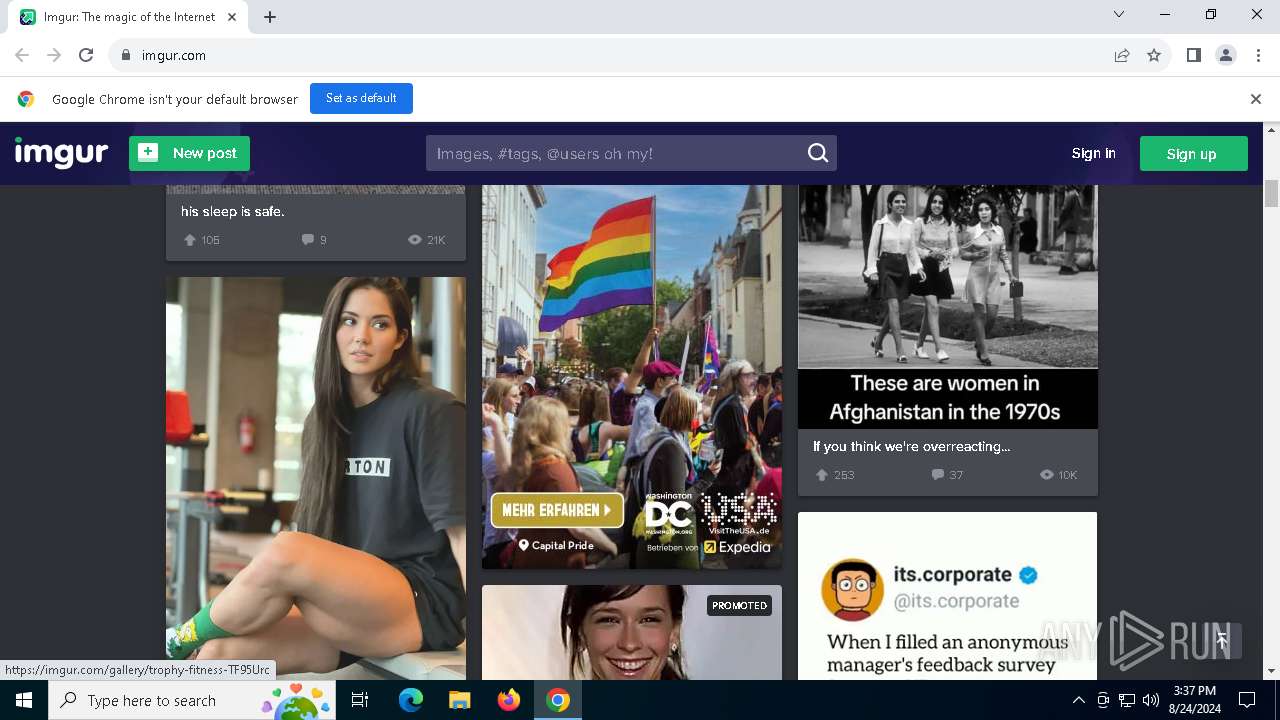Bookmark this tab with the star icon
The image size is (1280, 720).
pos(1154,55)
